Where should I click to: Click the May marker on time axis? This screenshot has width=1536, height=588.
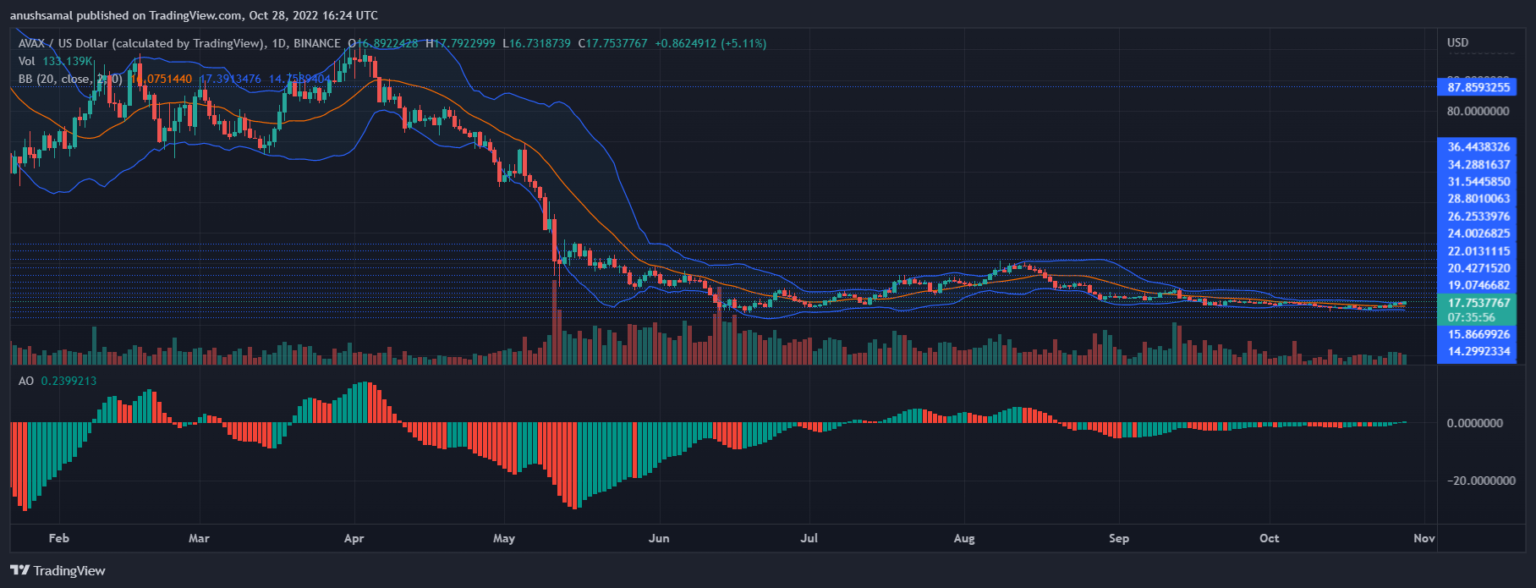click(x=504, y=538)
